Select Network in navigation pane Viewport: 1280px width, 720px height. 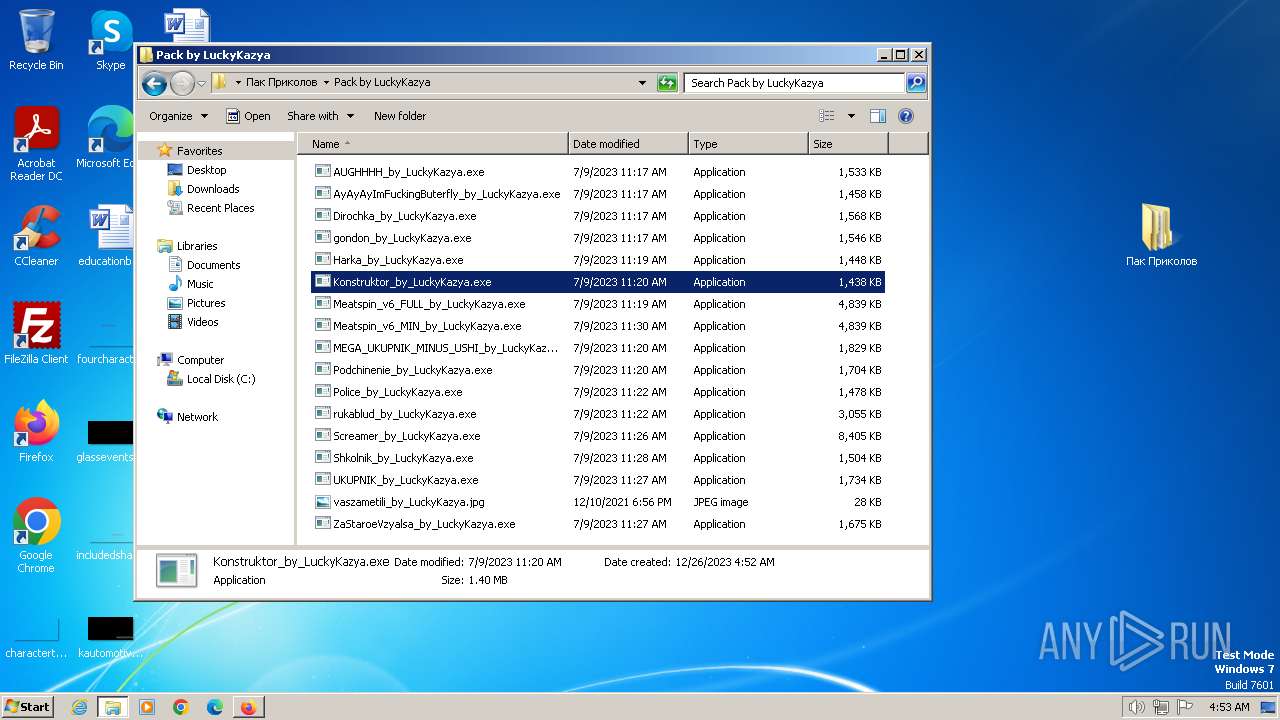click(x=197, y=417)
